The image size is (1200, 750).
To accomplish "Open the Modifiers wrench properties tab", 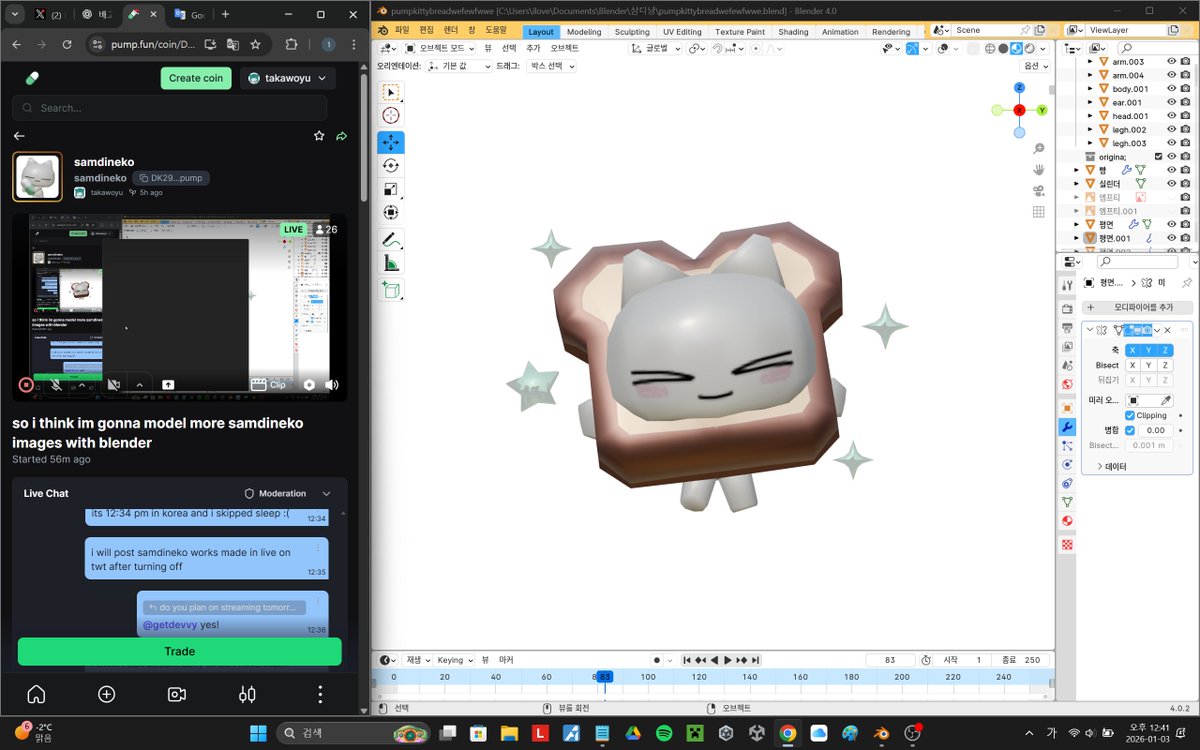I will pos(1067,427).
